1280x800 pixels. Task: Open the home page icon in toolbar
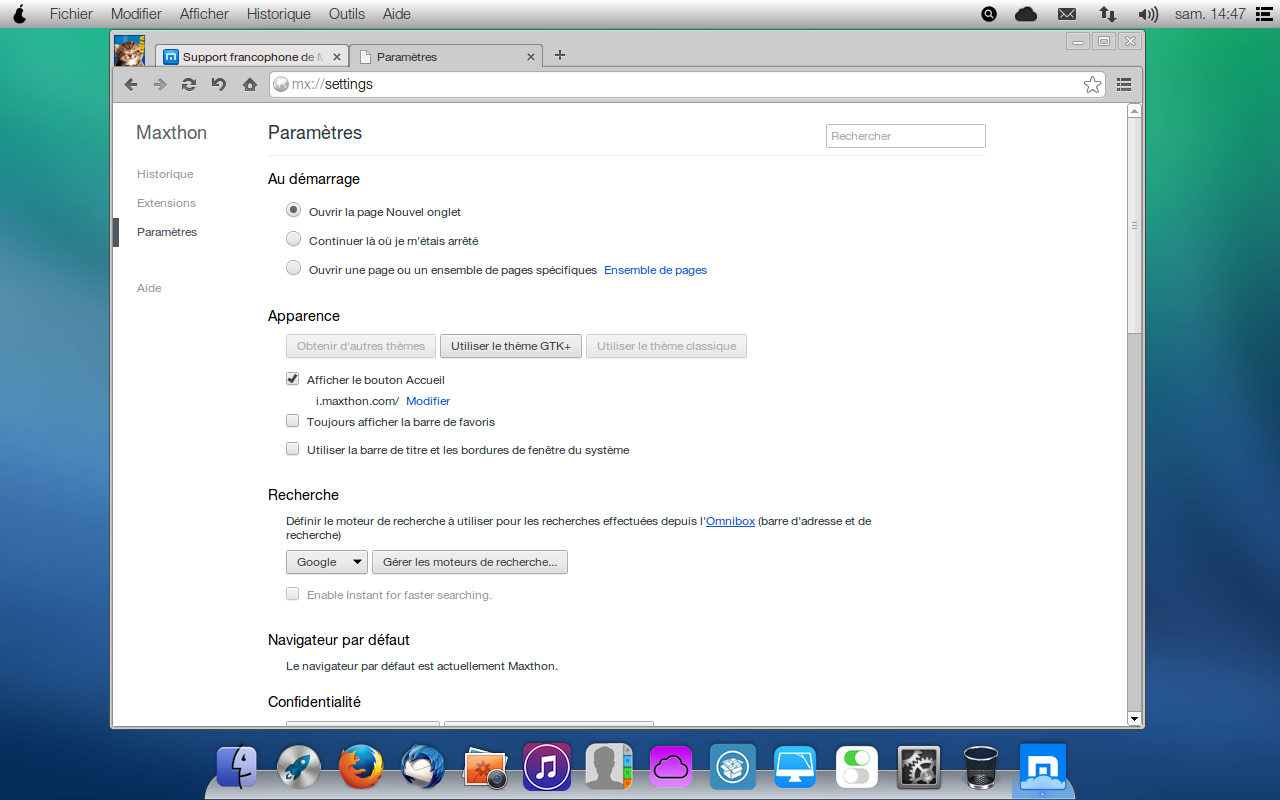click(x=250, y=85)
